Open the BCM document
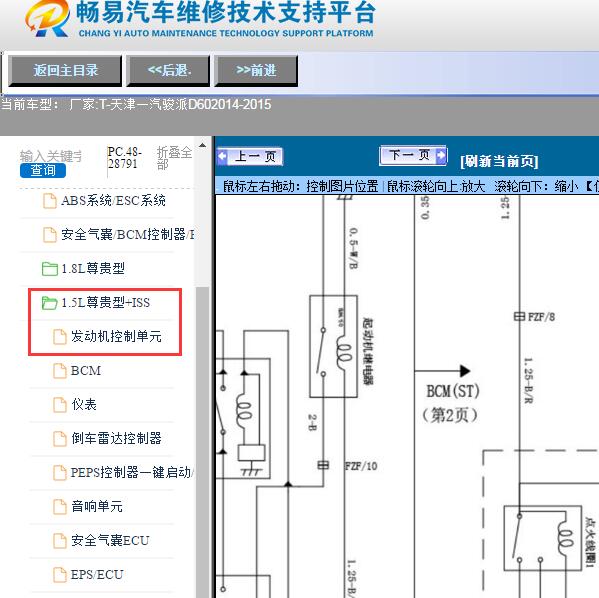 (x=86, y=370)
